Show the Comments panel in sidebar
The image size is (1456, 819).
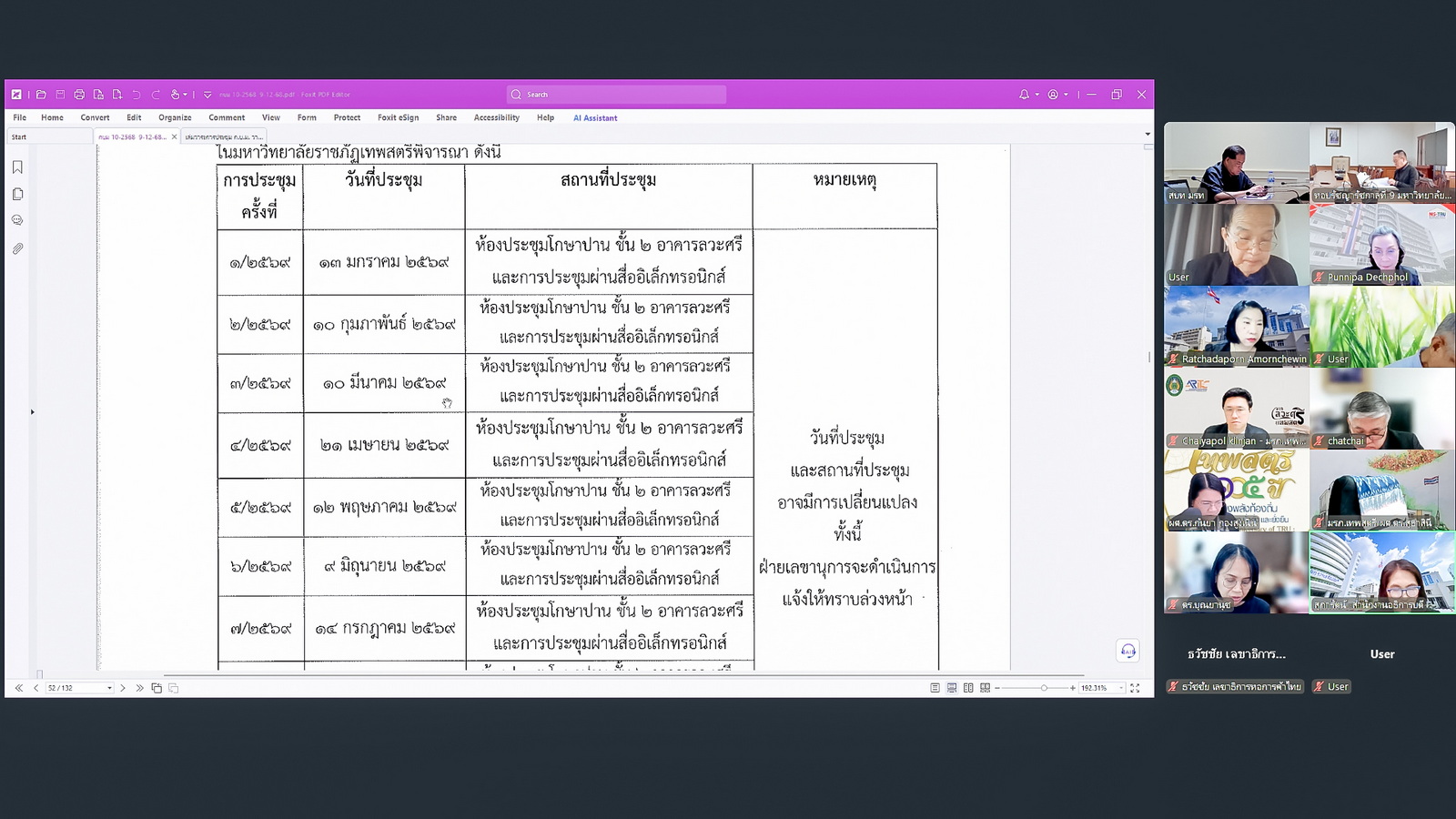click(17, 220)
